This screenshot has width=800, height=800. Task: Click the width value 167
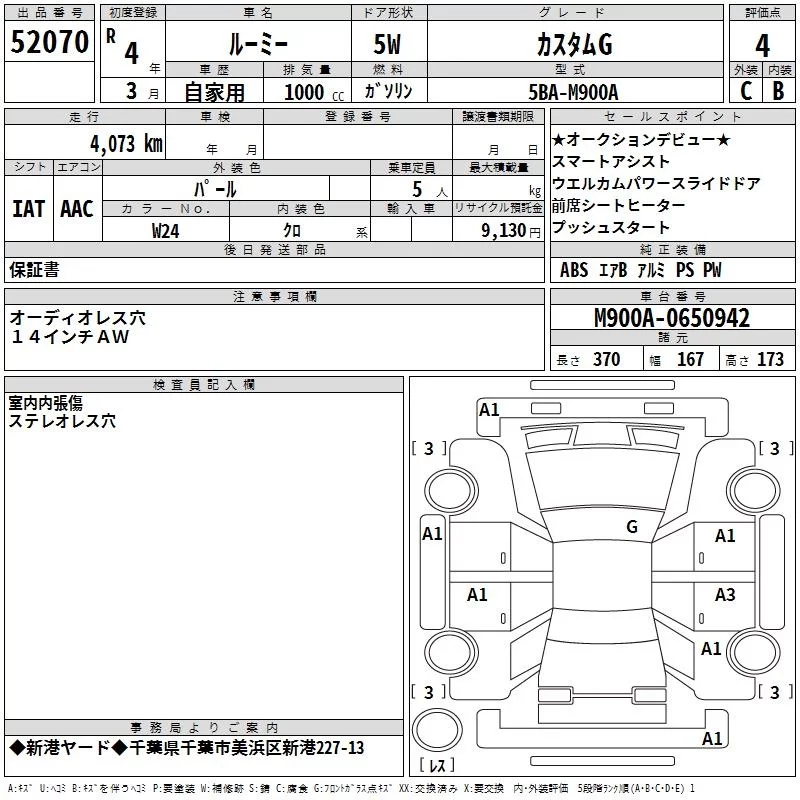tap(690, 359)
